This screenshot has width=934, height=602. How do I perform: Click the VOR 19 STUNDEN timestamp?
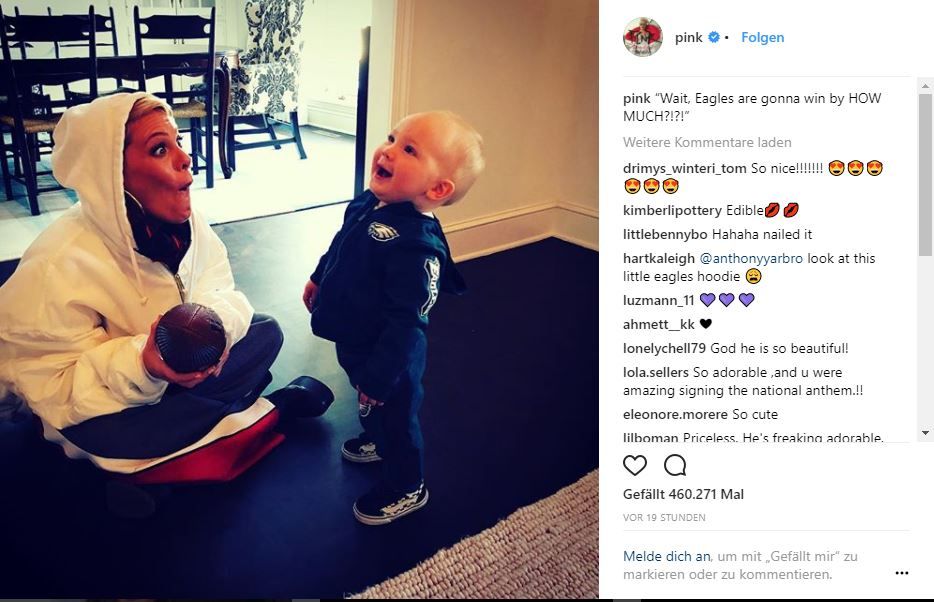coord(664,518)
